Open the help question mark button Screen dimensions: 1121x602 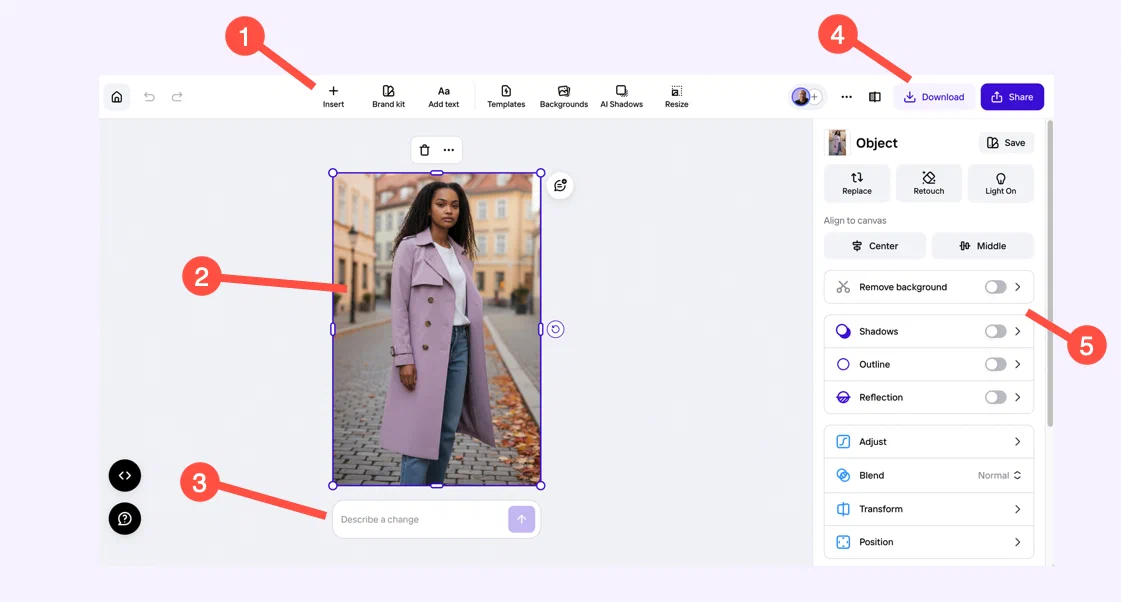(124, 518)
